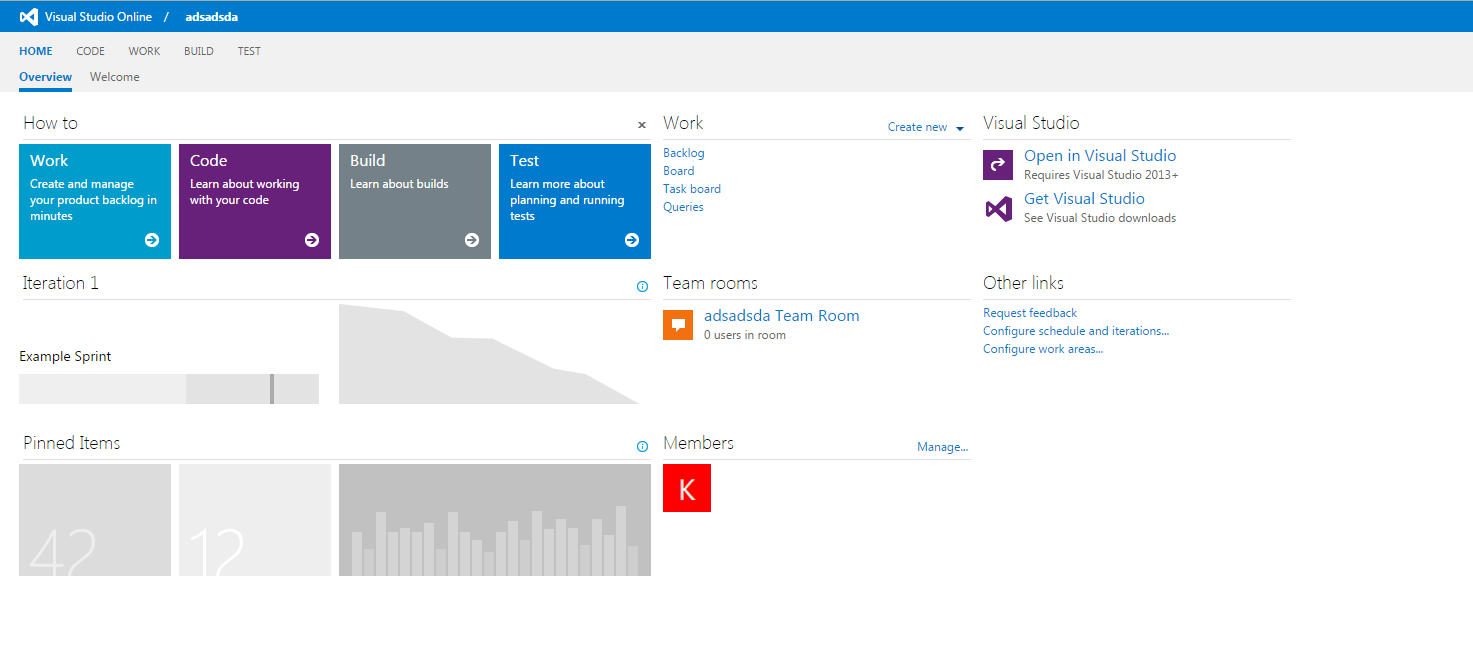Click the Iteration 1 info icon

[642, 286]
